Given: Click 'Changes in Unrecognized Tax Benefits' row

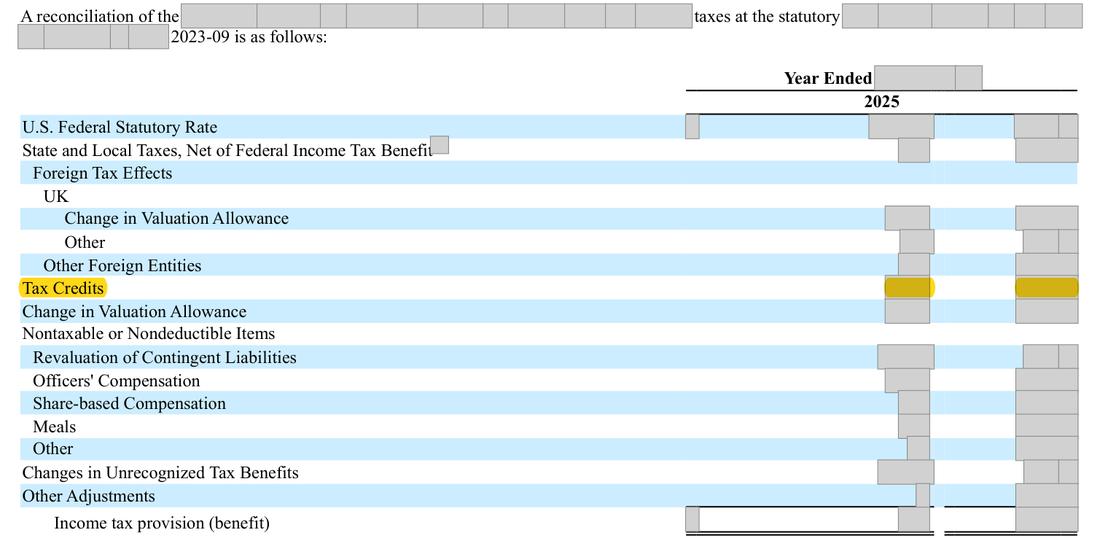Looking at the screenshot, I should tap(160, 473).
